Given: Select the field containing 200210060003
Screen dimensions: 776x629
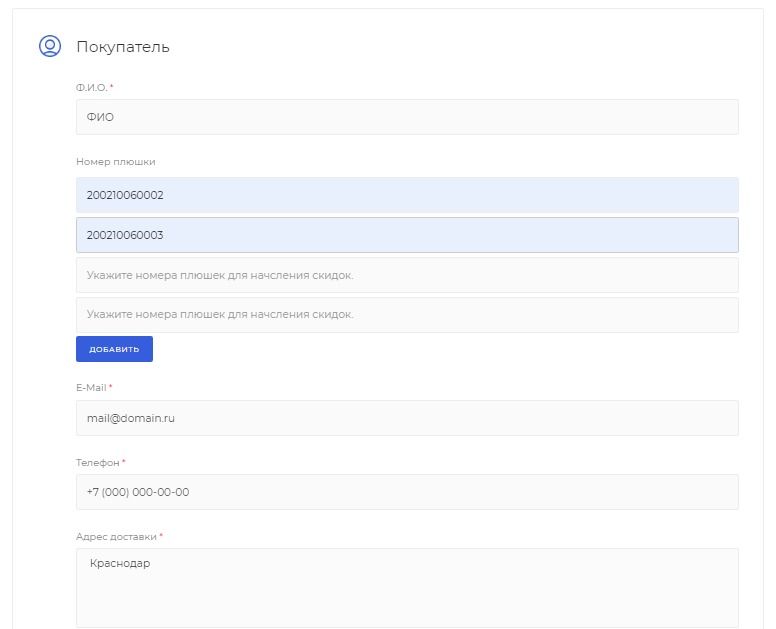Looking at the screenshot, I should [407, 235].
